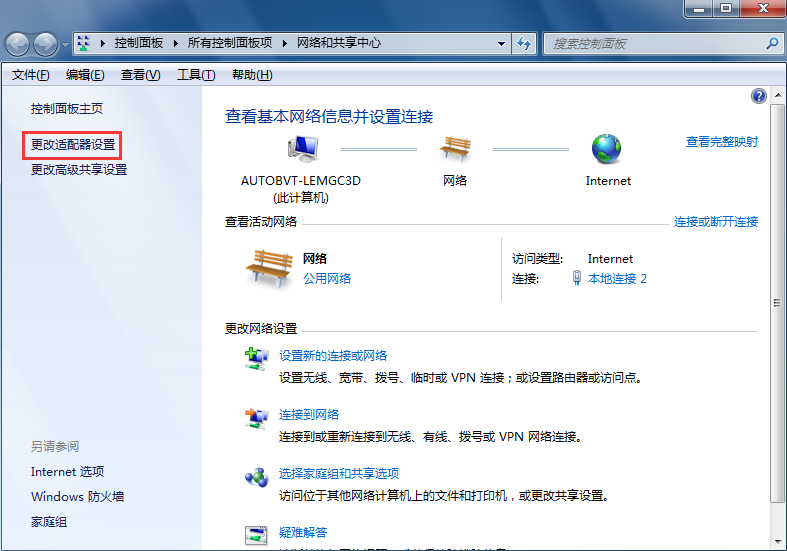Click the search magnifier icon
Image resolution: width=787 pixels, height=551 pixels.
point(771,44)
